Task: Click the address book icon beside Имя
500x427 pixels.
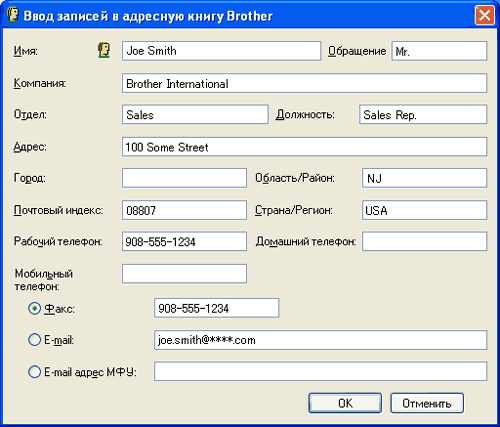Action: pyautogui.click(x=104, y=51)
